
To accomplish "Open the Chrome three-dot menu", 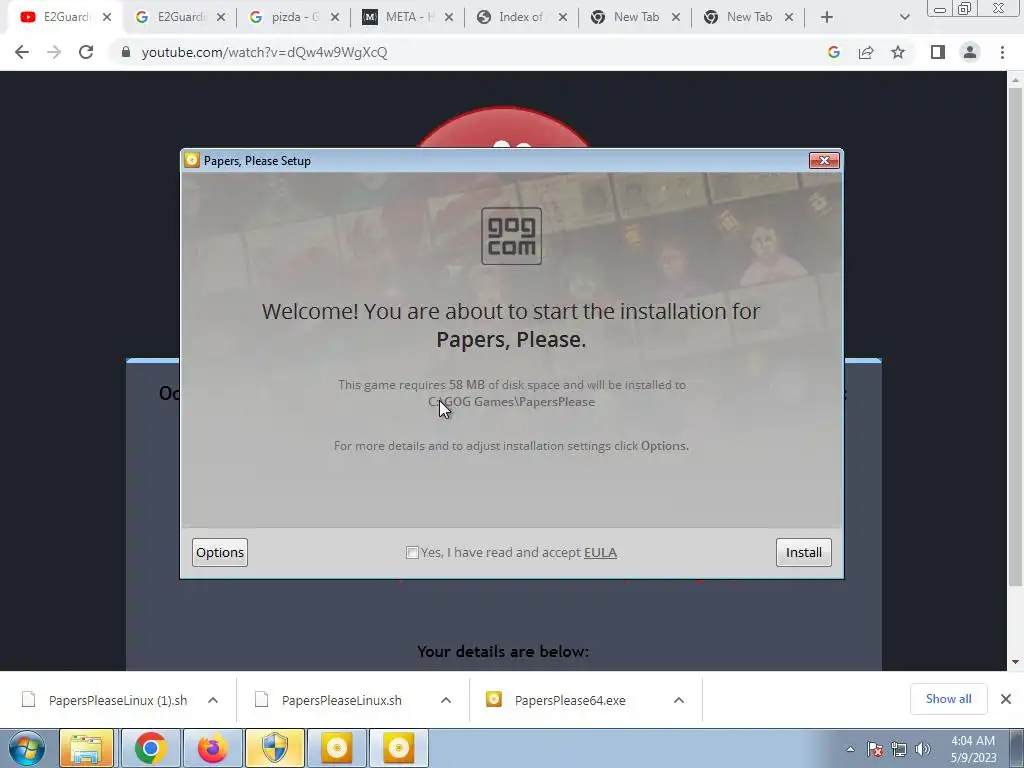I will pyautogui.click(x=1002, y=52).
